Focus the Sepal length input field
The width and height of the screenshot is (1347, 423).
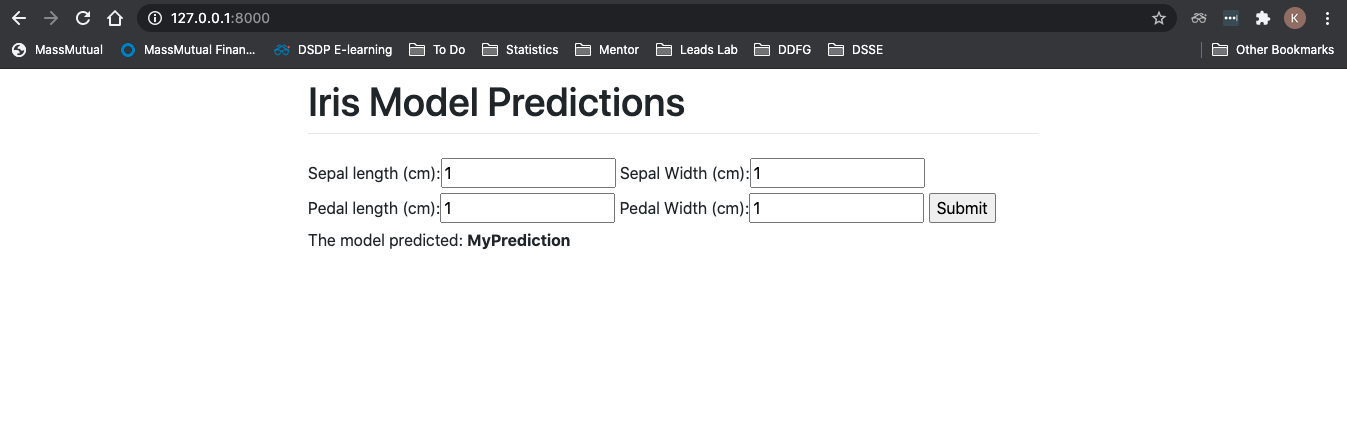point(528,173)
